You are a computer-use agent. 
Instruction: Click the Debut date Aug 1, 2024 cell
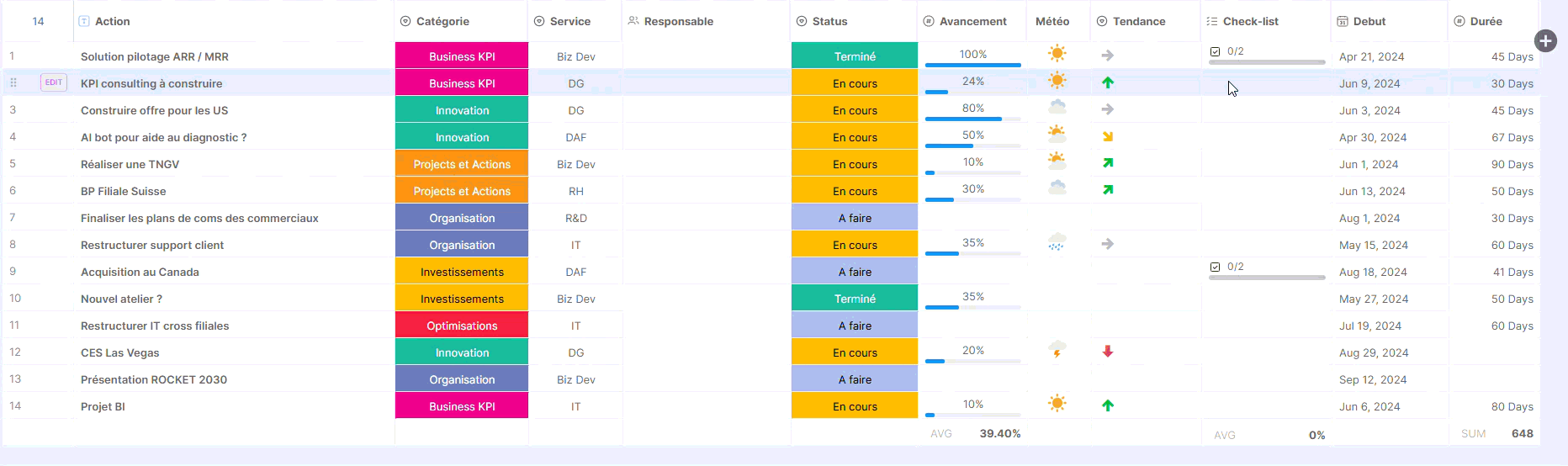click(x=1369, y=218)
